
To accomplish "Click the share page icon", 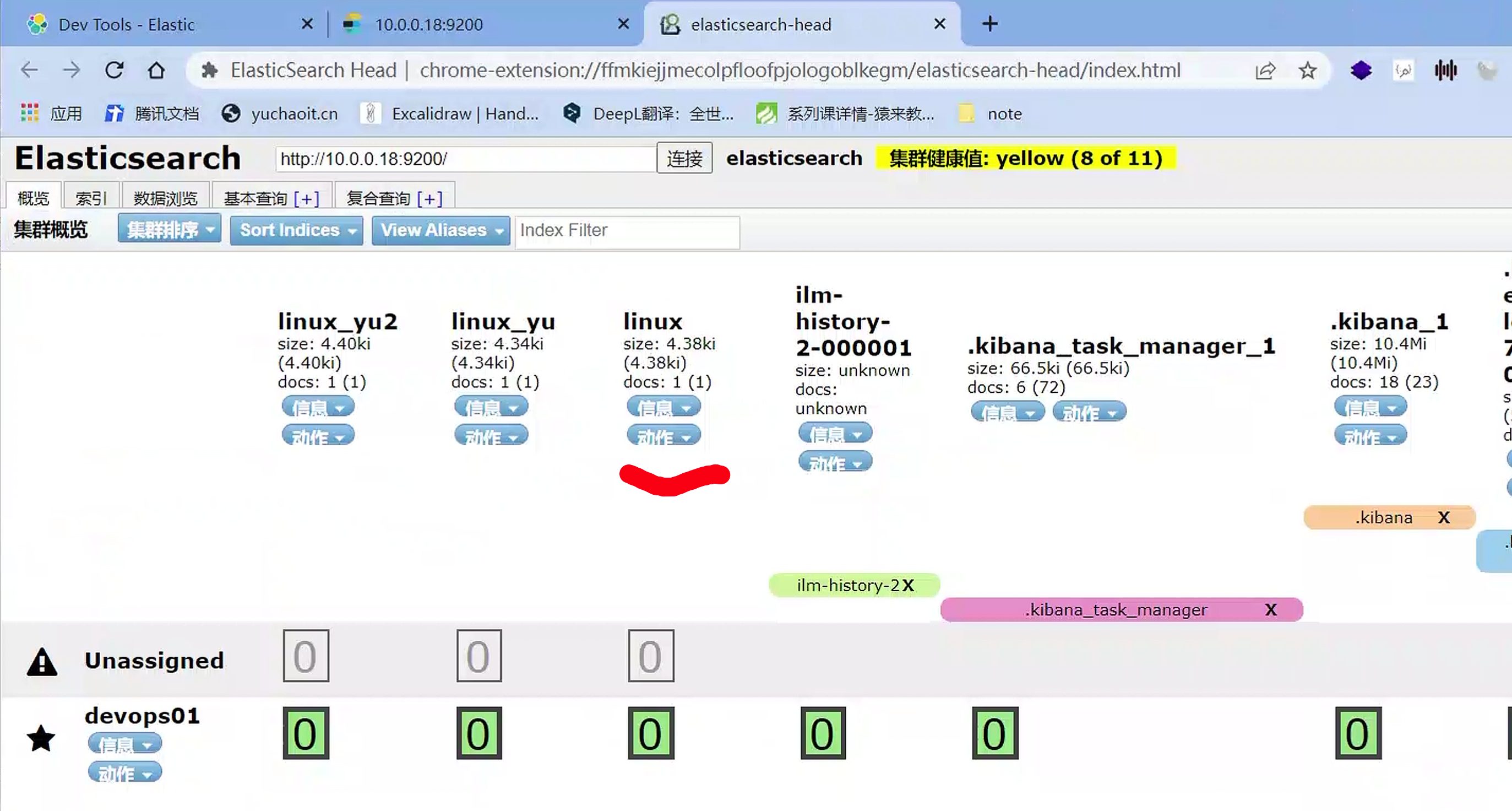I will tap(1265, 71).
